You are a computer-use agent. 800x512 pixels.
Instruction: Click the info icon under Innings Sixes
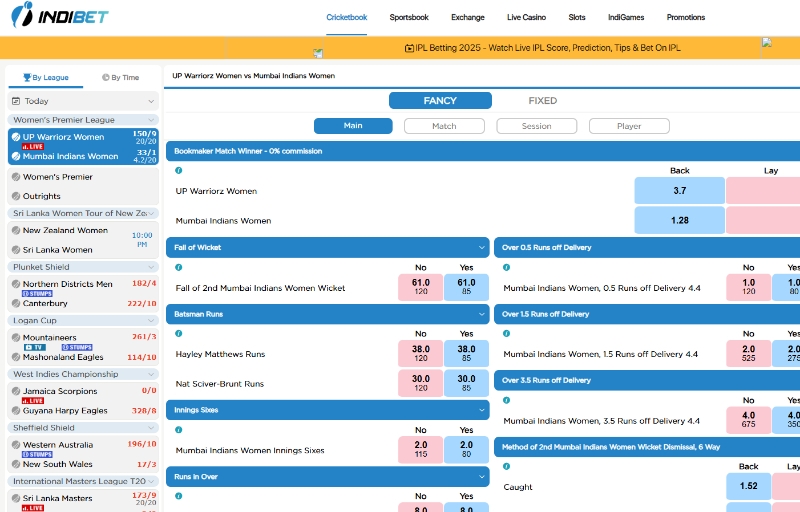pyautogui.click(x=179, y=430)
